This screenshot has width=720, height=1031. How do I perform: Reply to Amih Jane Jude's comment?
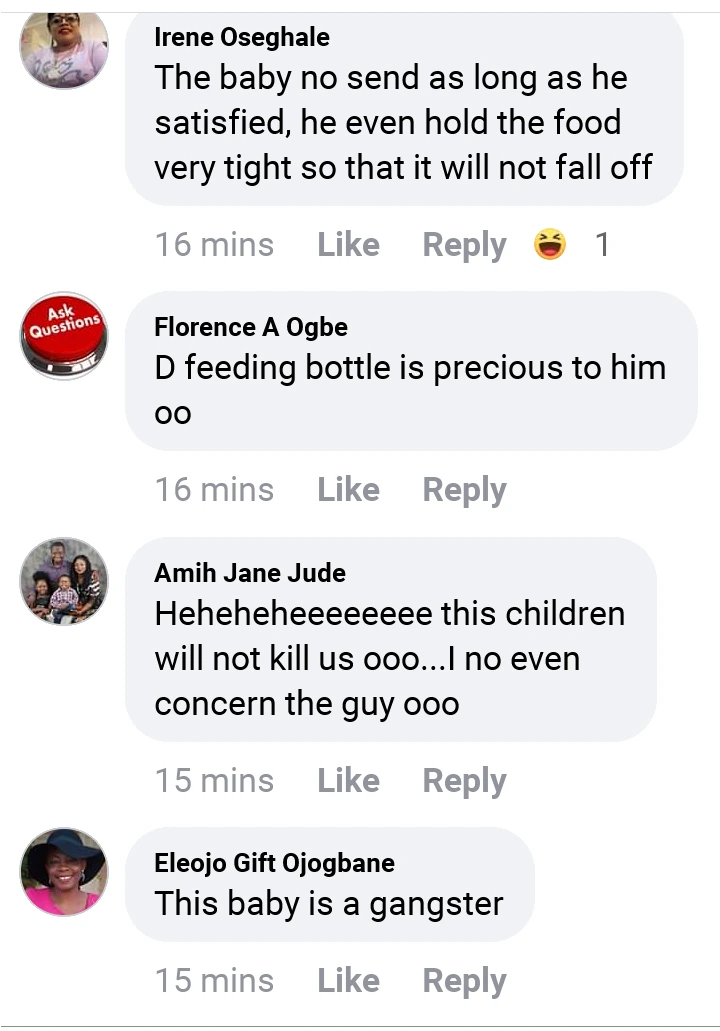pos(464,781)
